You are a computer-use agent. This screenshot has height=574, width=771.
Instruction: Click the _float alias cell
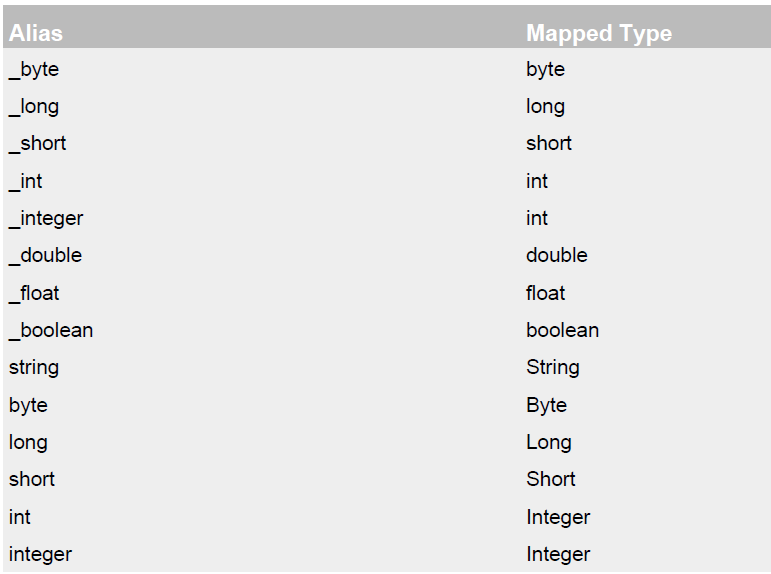coord(34,294)
